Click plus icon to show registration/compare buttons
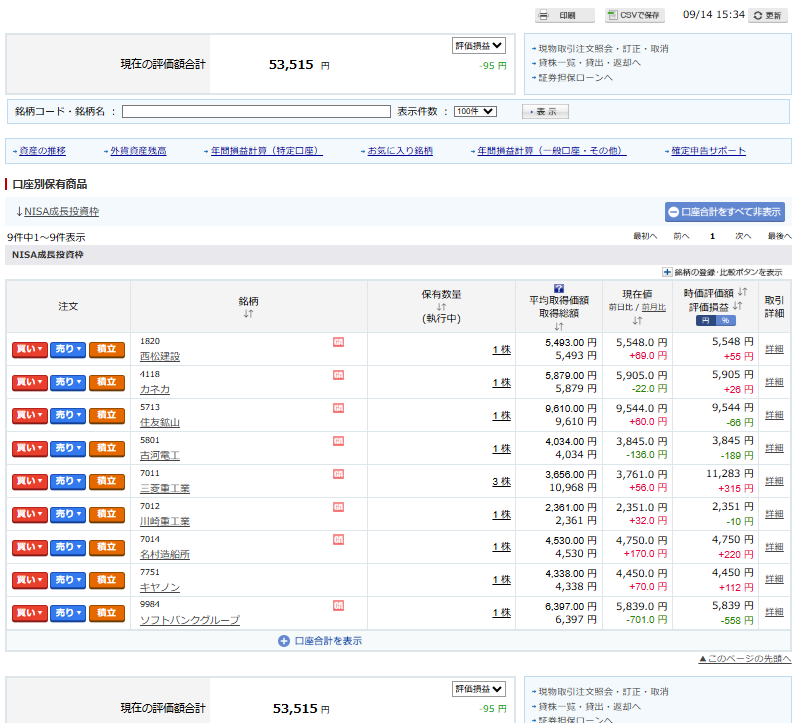 click(667, 272)
